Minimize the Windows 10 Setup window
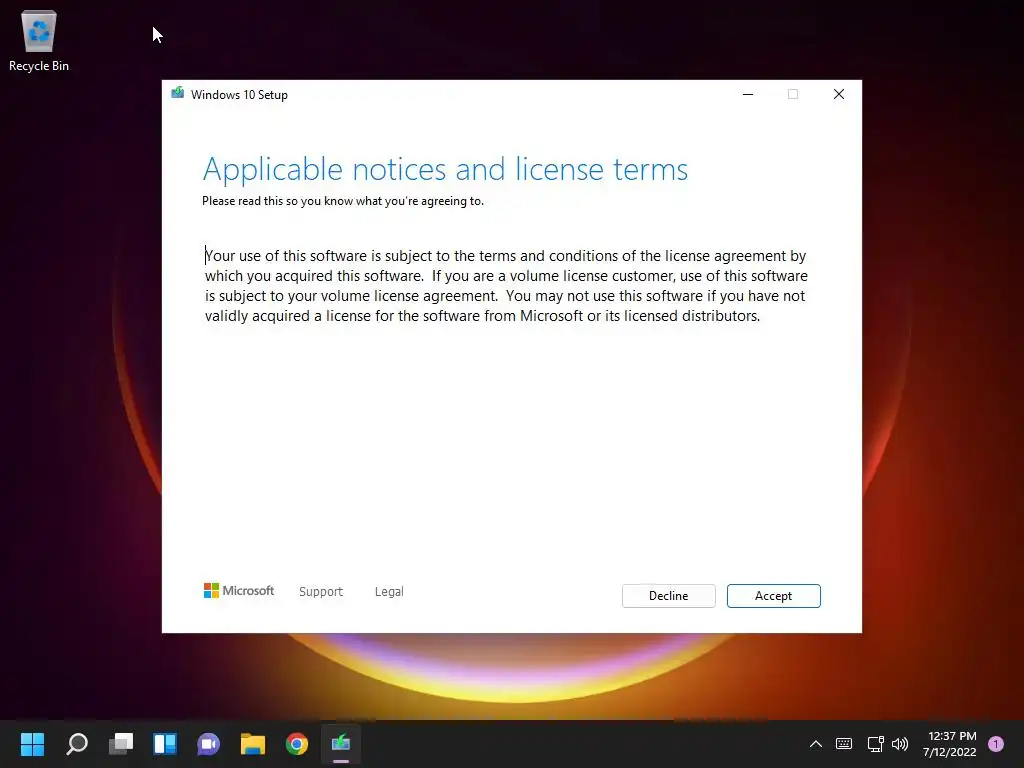Screen dimensions: 1024x768 pyautogui.click(x=748, y=94)
